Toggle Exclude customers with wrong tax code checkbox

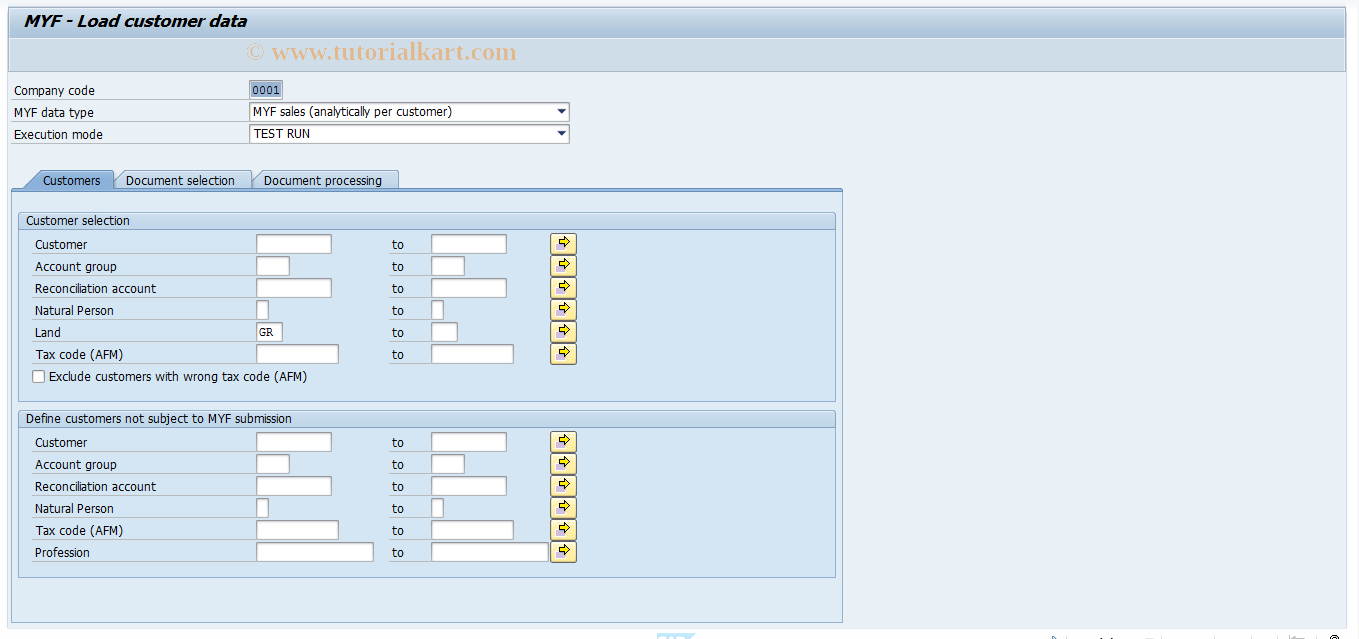click(39, 377)
